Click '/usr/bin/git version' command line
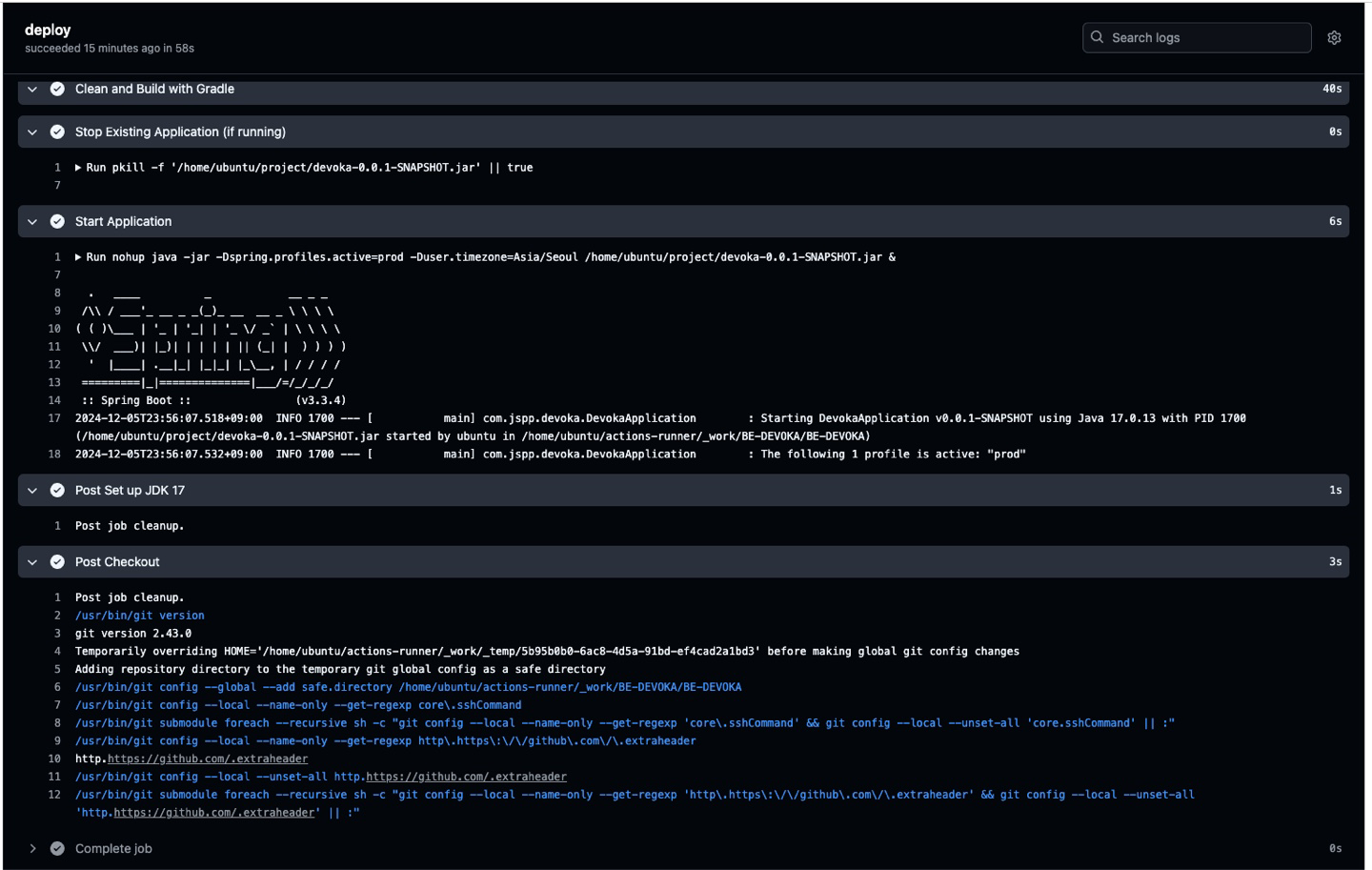 point(140,616)
